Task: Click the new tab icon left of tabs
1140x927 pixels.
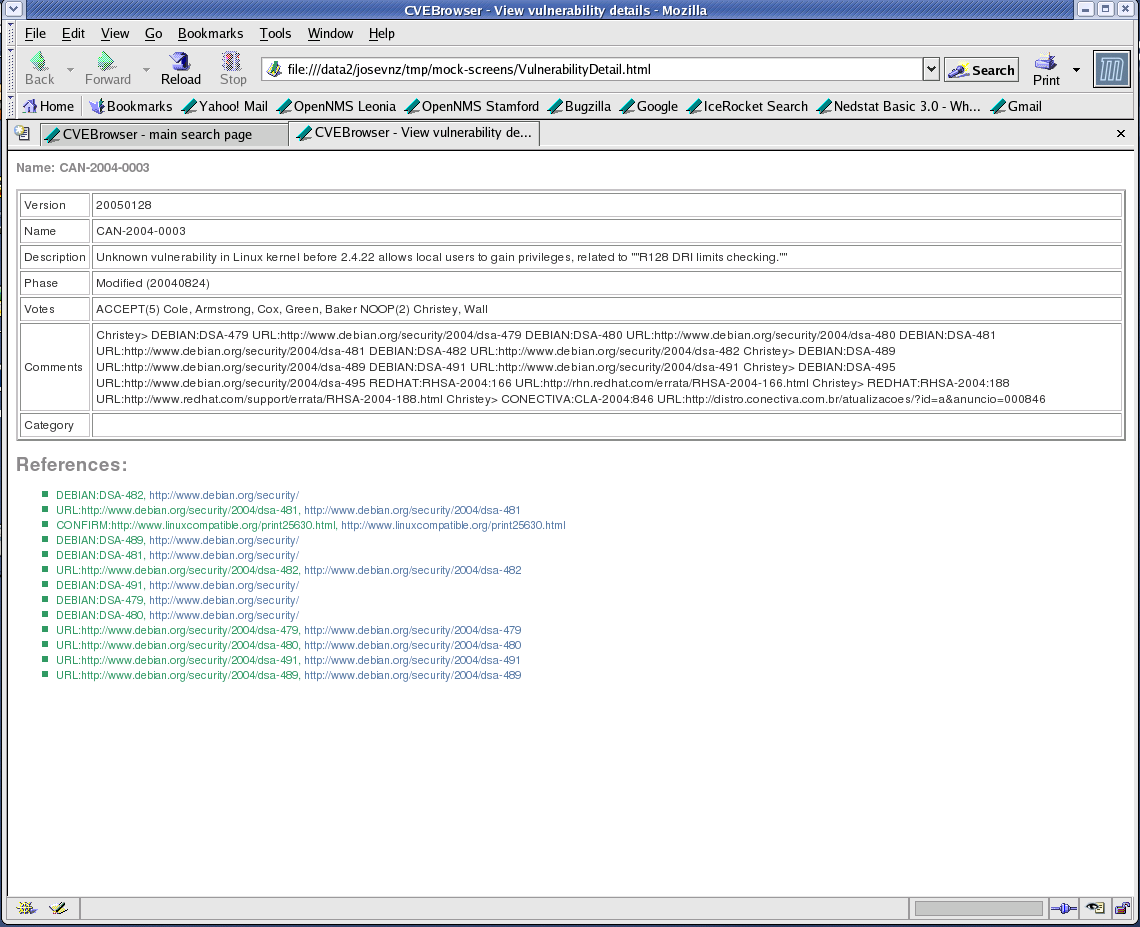Action: [x=23, y=133]
